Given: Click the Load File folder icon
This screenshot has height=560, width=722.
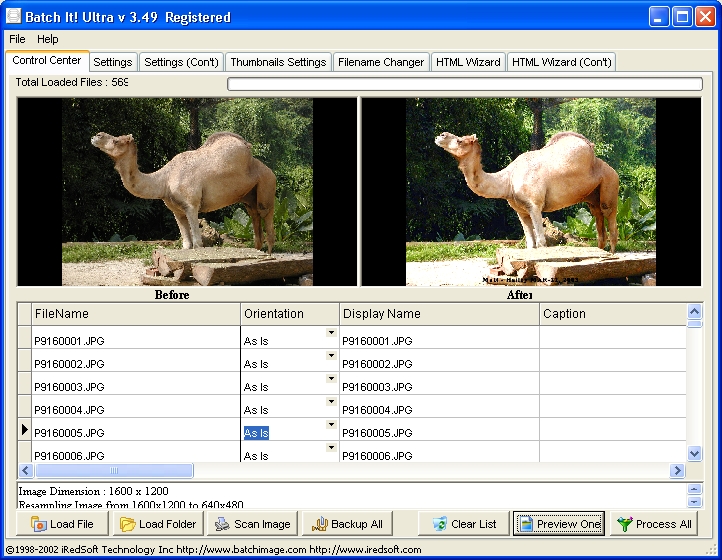Looking at the screenshot, I should pyautogui.click(x=39, y=524).
